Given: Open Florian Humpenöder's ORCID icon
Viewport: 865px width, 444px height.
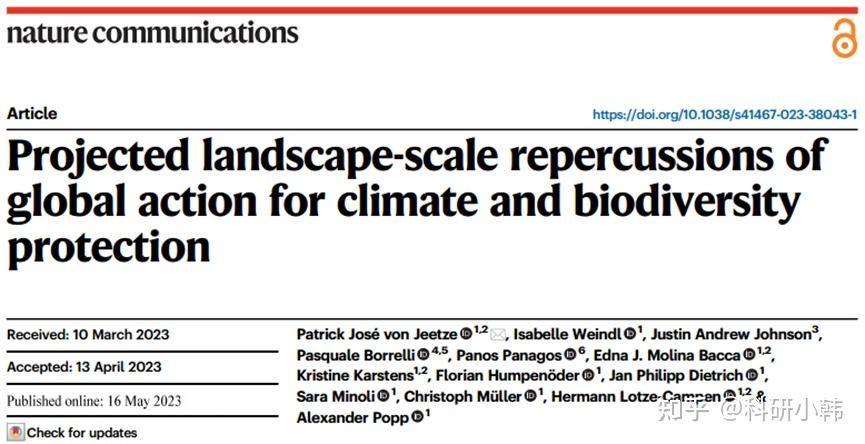Looking at the screenshot, I should [589, 376].
